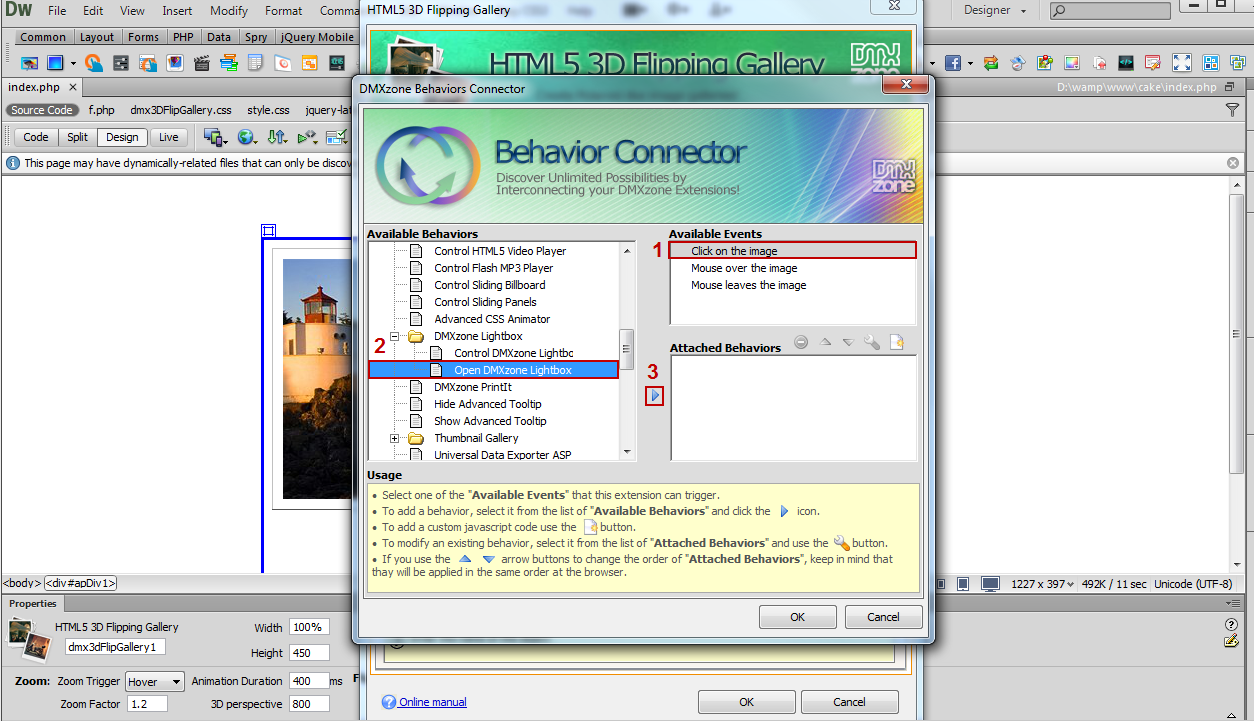
Task: Open dropdown arrow next to Facebook icon
Action: pos(969,63)
